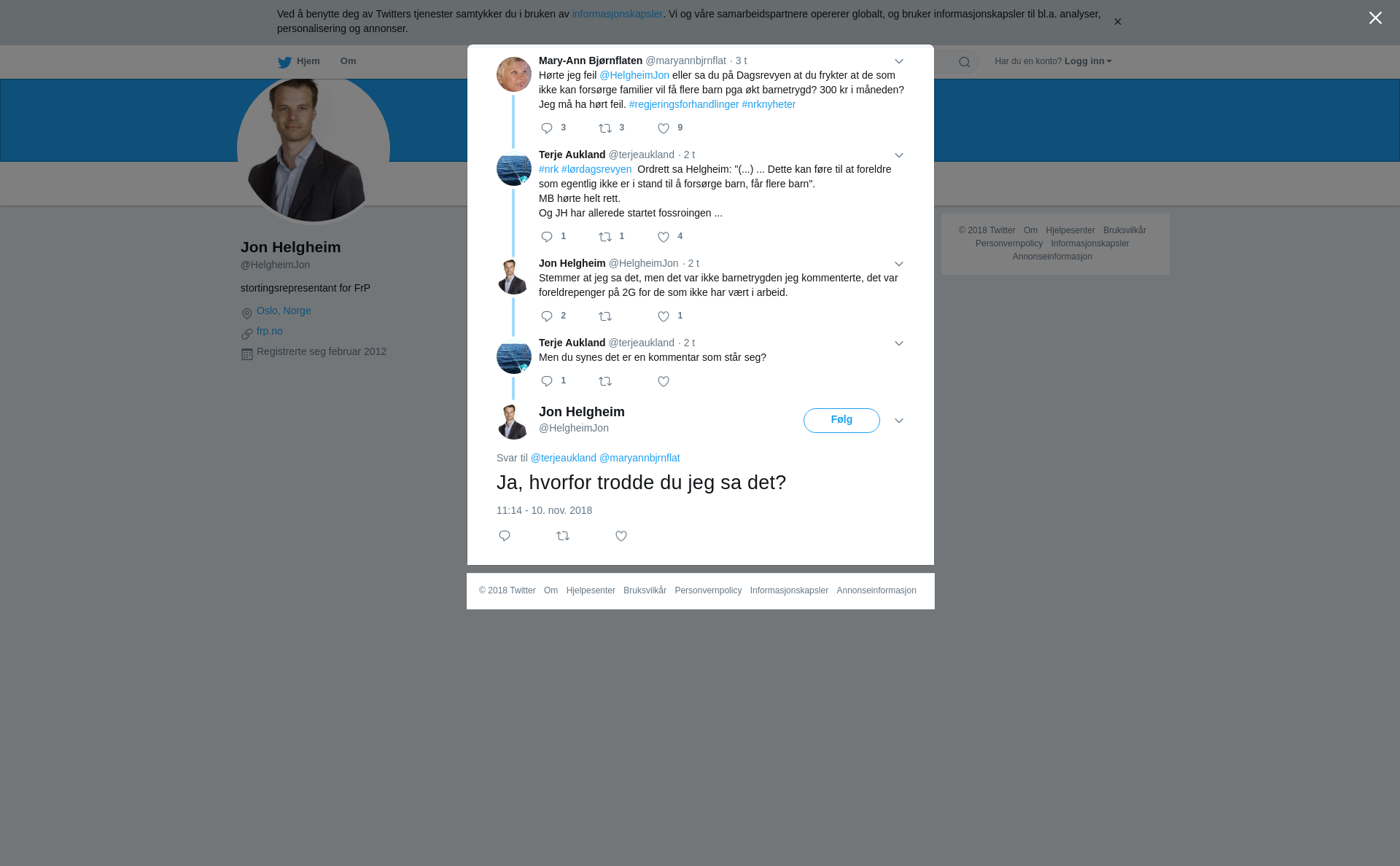Image resolution: width=1400 pixels, height=866 pixels.
Task: Retweet Mary-Ann Bjørnflaten's tweet
Action: [605, 128]
